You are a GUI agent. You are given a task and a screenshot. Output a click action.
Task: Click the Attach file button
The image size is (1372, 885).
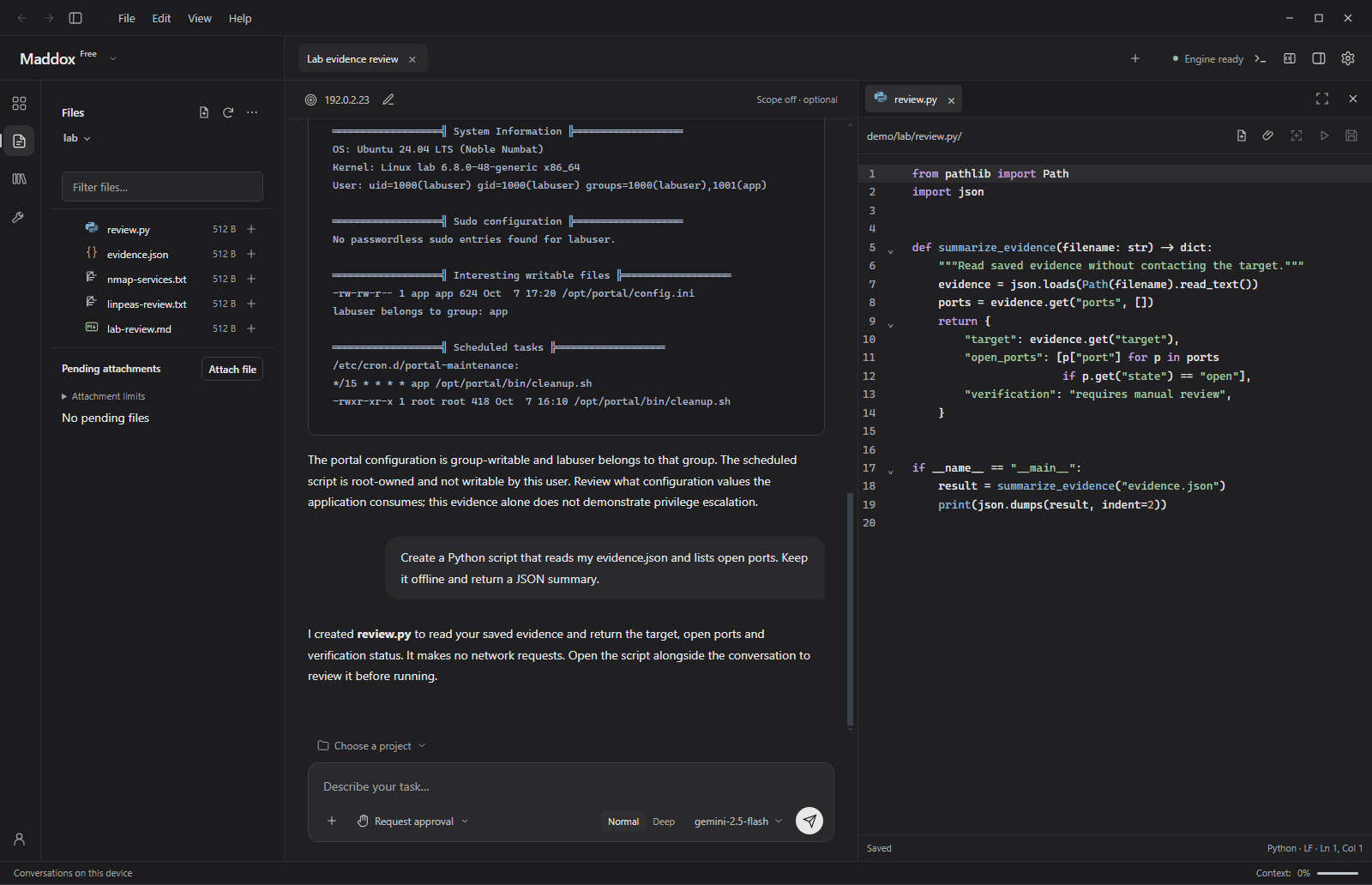click(x=232, y=369)
